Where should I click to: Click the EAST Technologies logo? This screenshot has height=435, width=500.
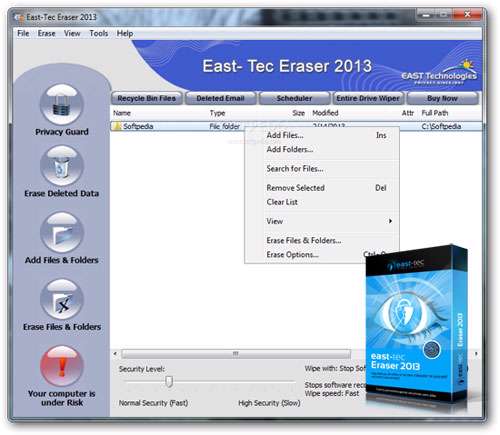tap(439, 73)
